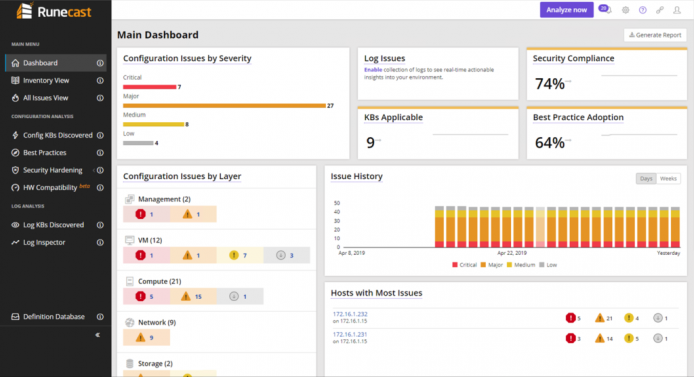Viewport: 694px width, 377px height.
Task: Click the Major severity orange bar
Action: tap(224, 106)
